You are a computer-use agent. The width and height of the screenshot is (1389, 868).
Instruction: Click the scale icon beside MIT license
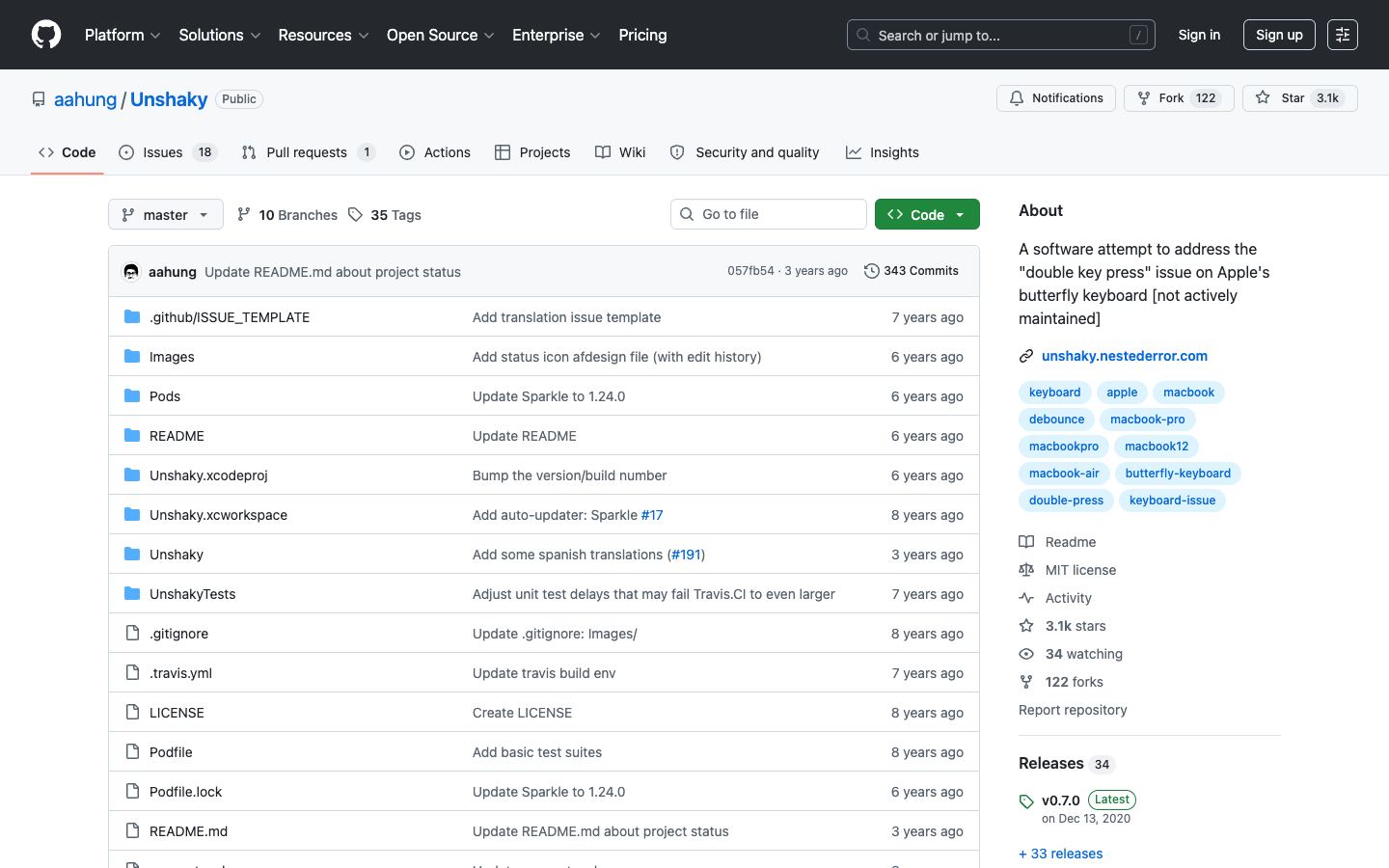(1026, 570)
